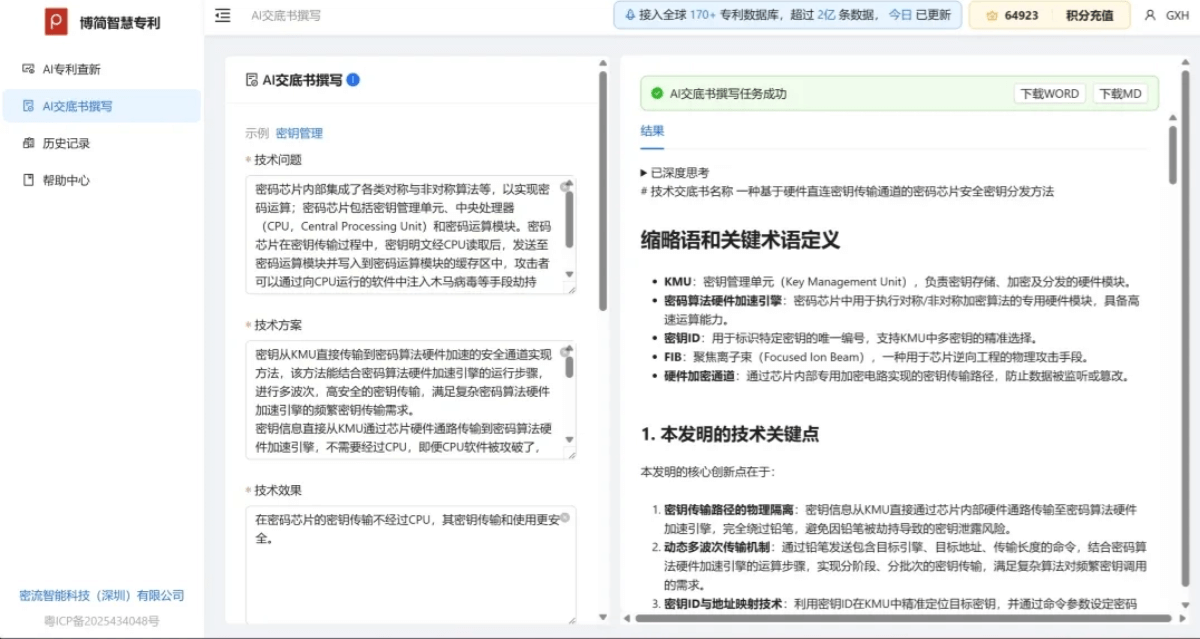
Task: Load the 密钥管理 example link
Action: 299,133
